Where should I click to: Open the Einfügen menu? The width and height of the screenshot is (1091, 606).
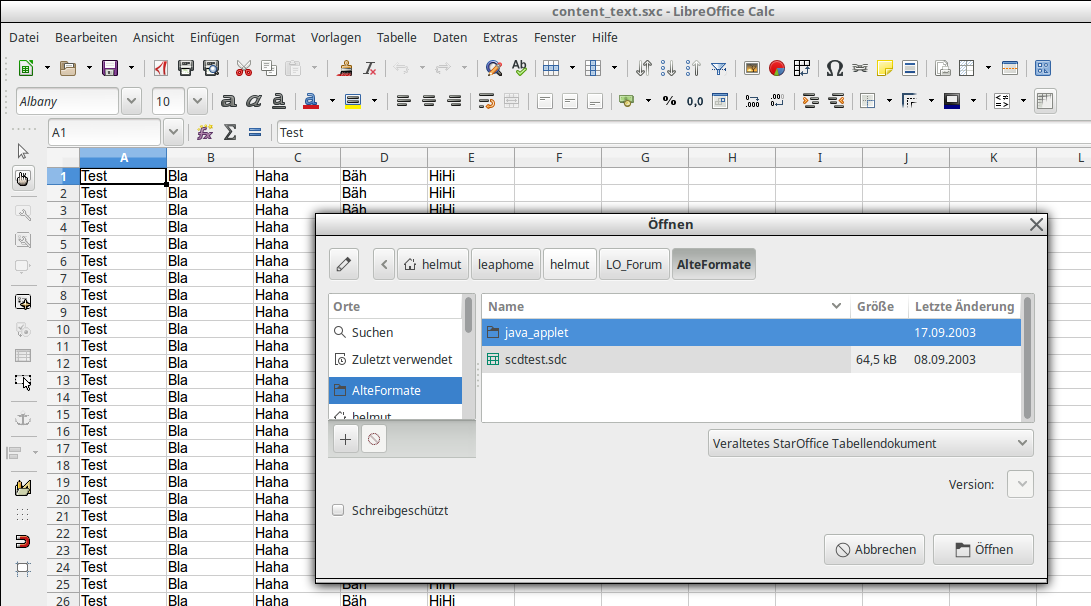(214, 37)
